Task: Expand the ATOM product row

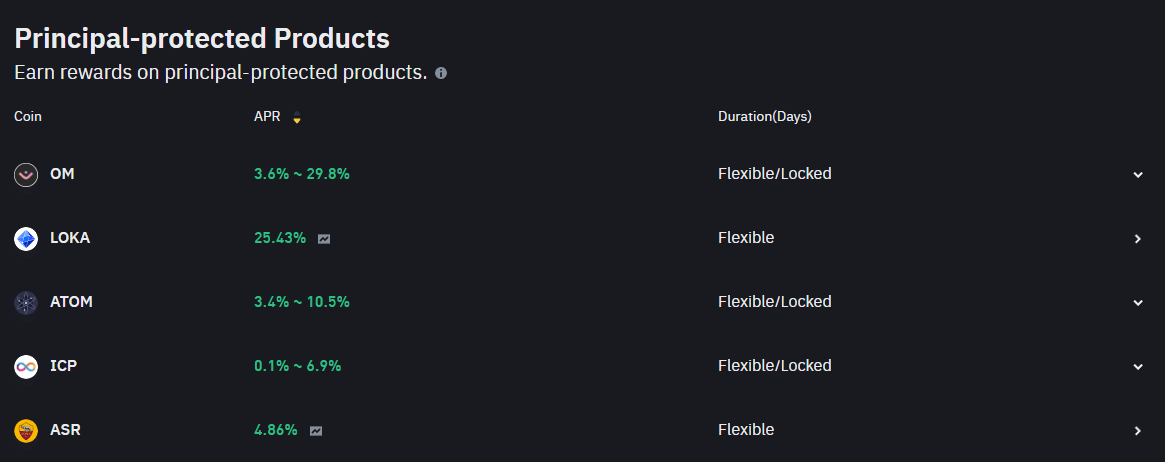Action: click(x=1137, y=303)
